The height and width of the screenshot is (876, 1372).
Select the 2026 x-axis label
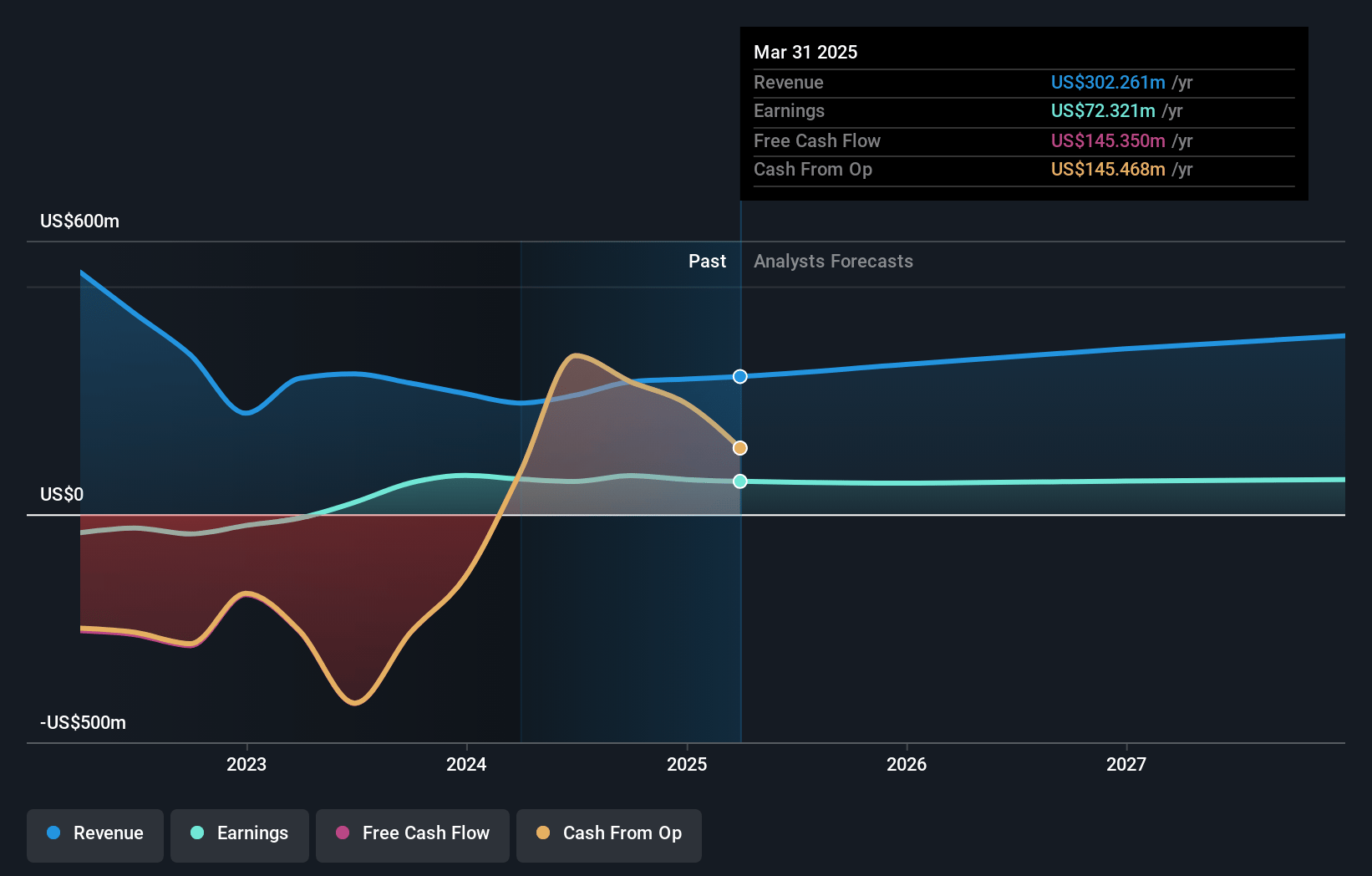click(907, 764)
